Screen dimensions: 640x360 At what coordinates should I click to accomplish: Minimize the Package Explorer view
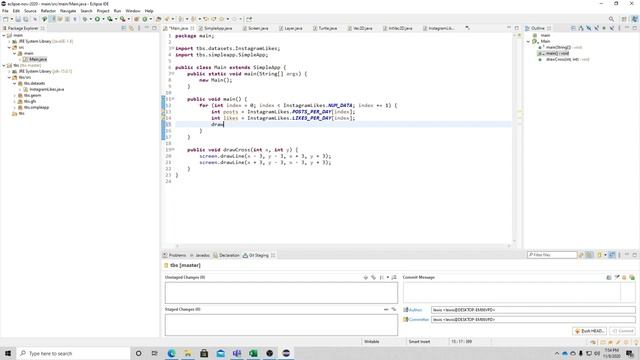pyautogui.click(x=147, y=28)
